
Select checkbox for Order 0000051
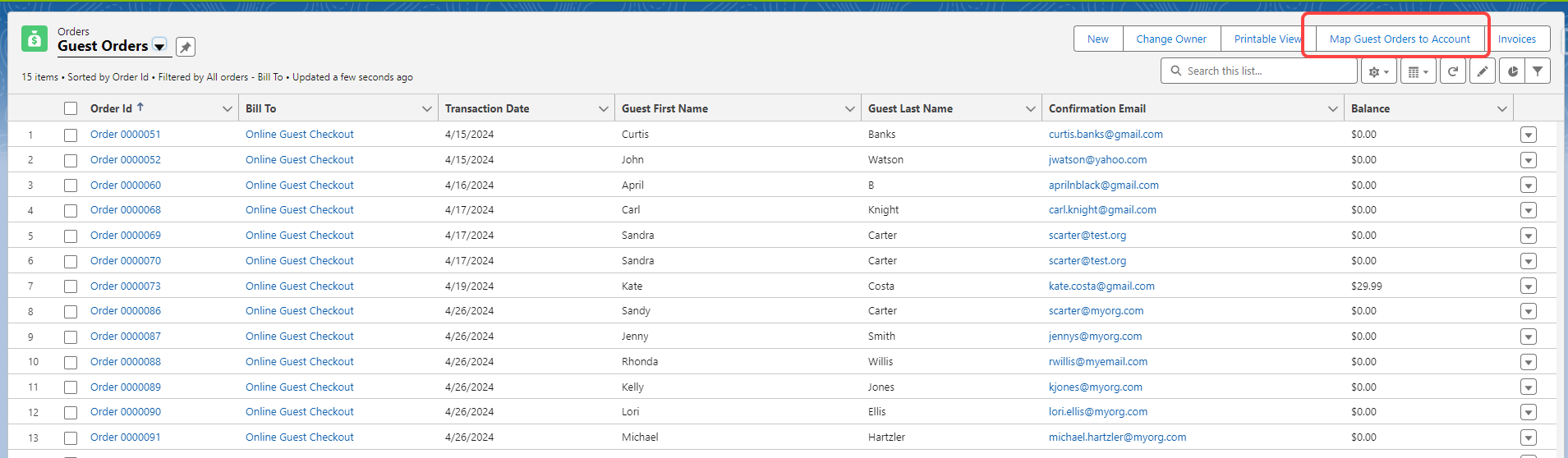[71, 135]
